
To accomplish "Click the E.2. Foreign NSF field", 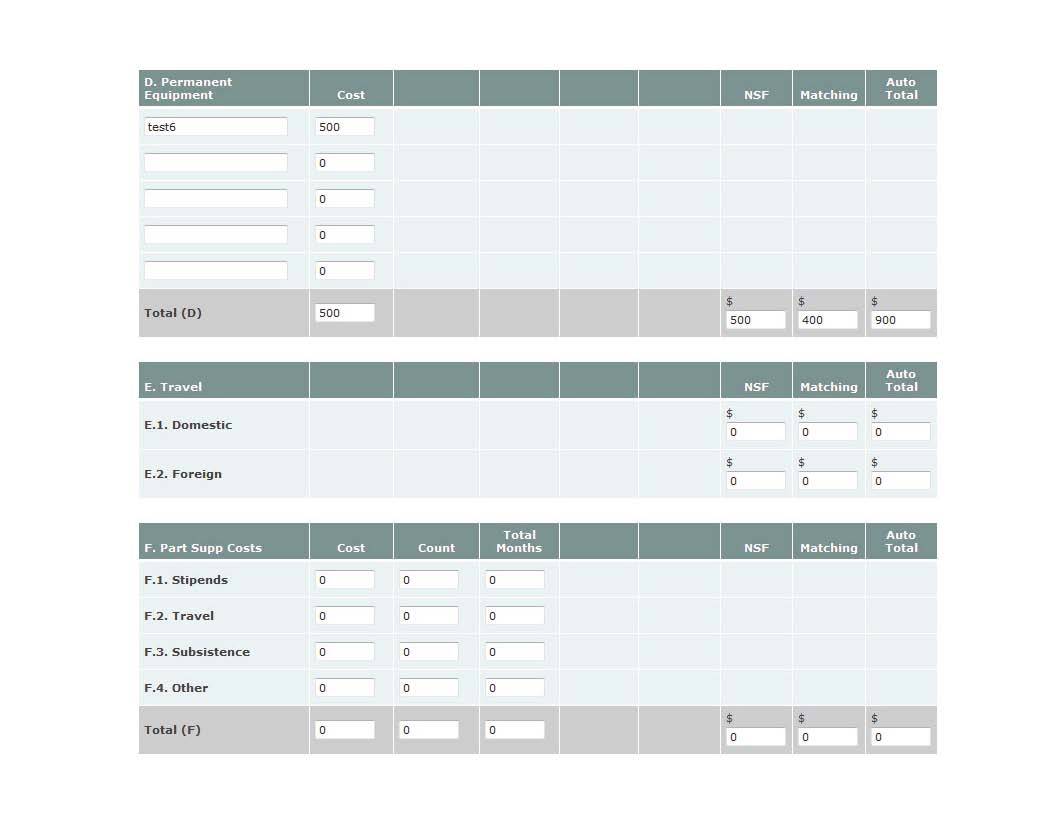I will [x=756, y=481].
